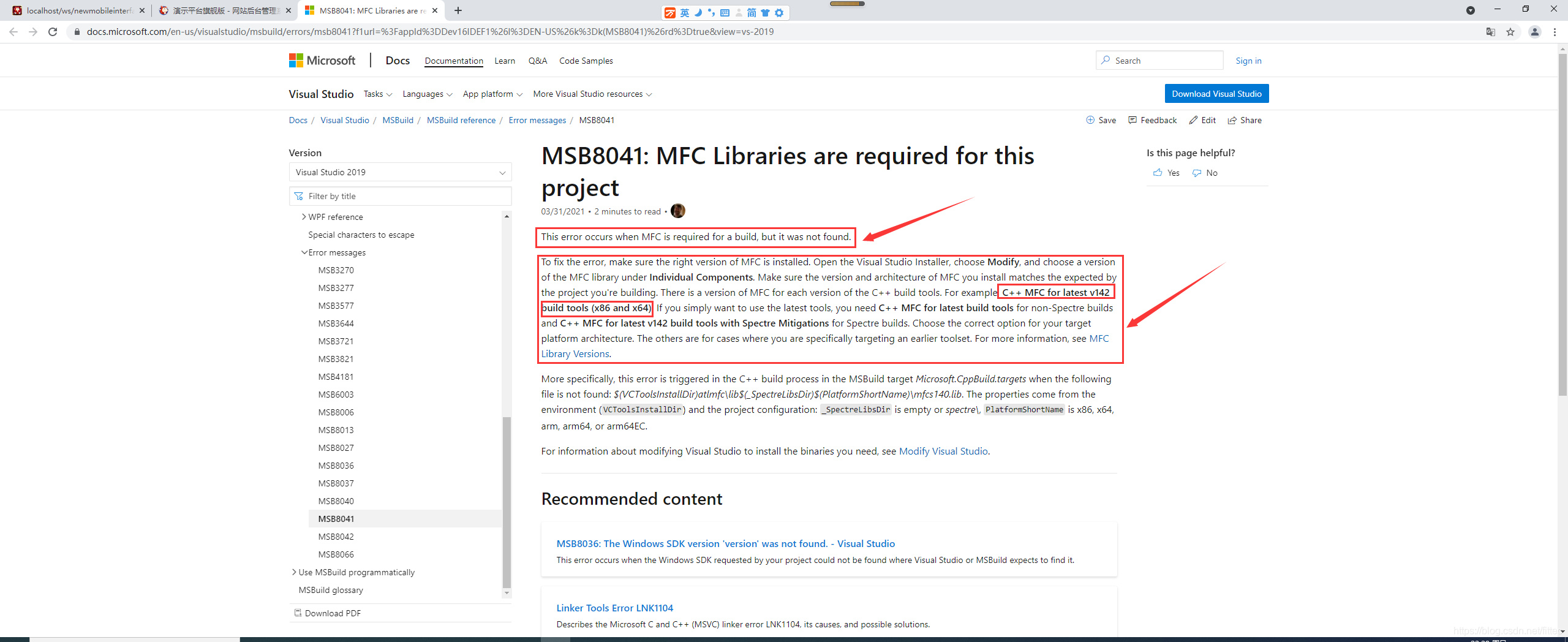The height and width of the screenshot is (642, 1568).
Task: Click the thumbs-down No icon
Action: point(1197,173)
